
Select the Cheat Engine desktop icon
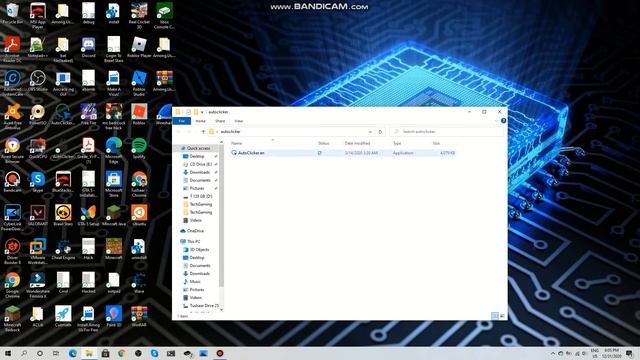tap(63, 249)
